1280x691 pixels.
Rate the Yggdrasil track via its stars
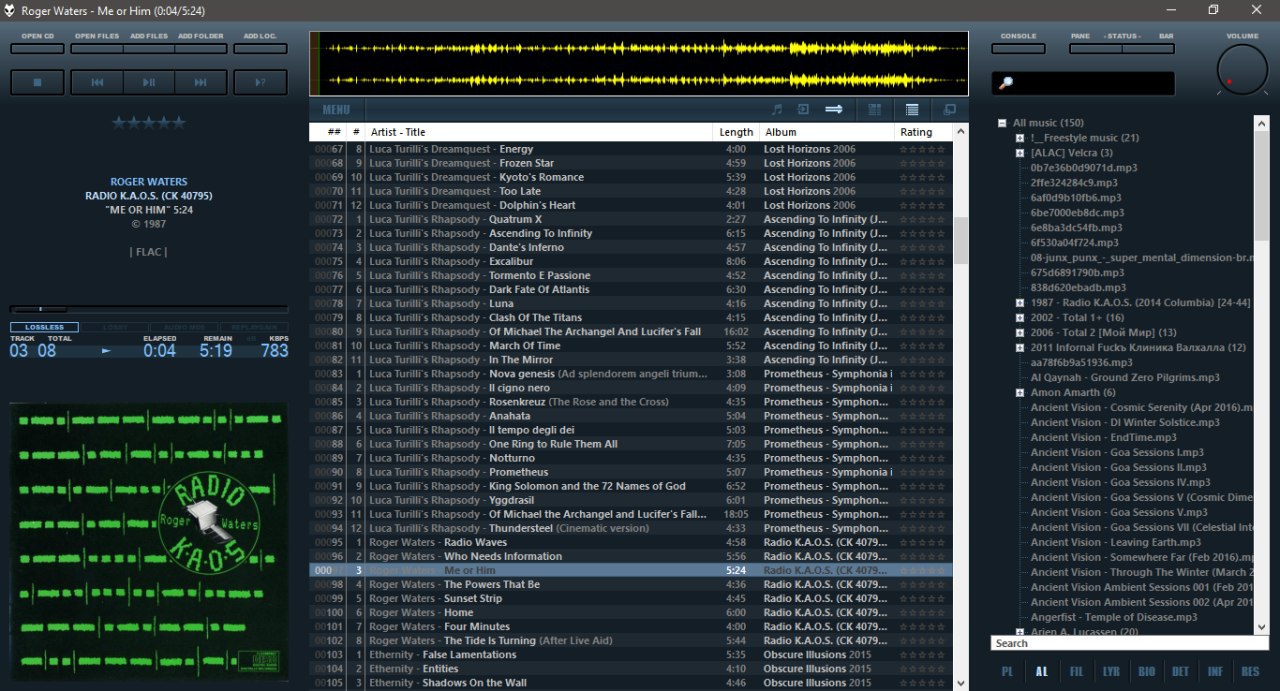pos(921,500)
